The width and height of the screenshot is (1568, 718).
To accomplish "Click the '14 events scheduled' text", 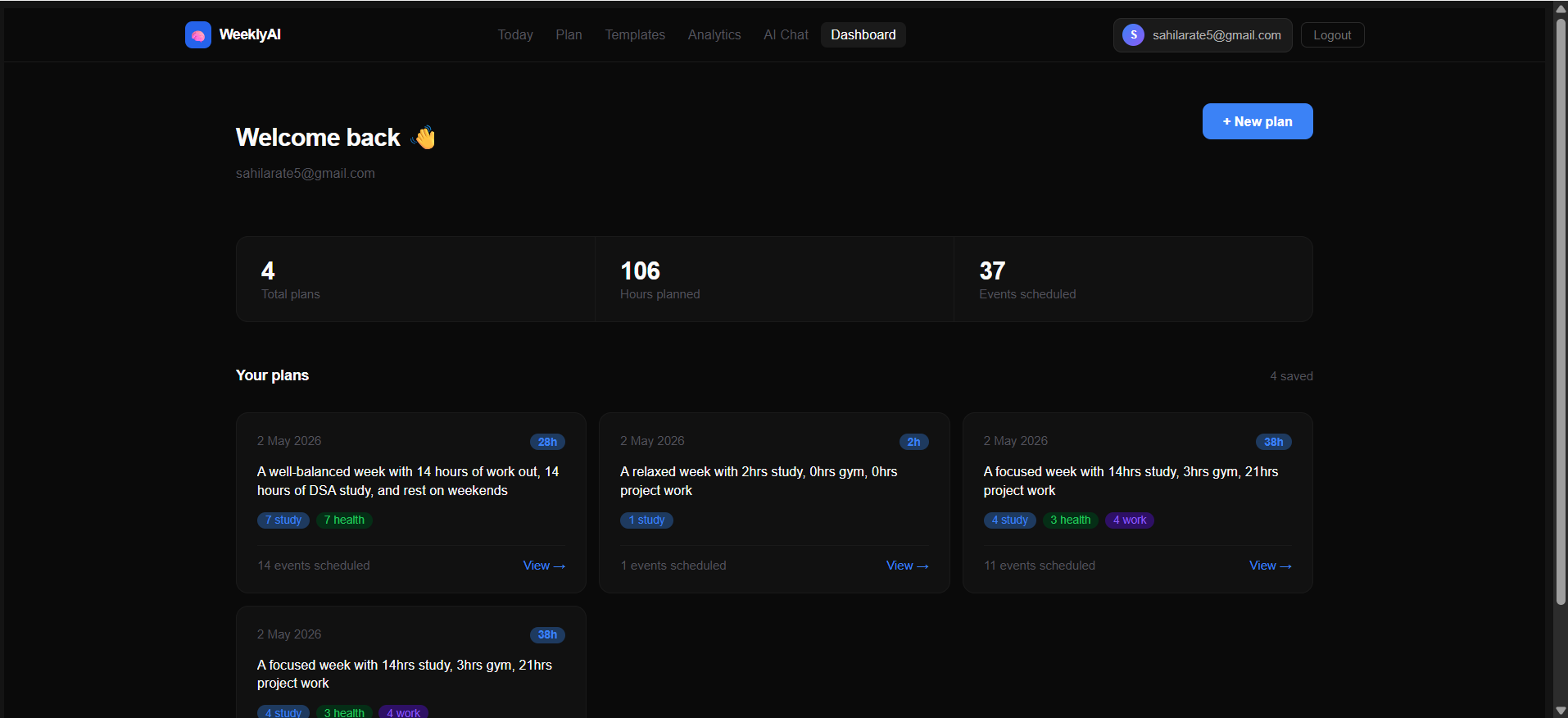I will coord(314,566).
